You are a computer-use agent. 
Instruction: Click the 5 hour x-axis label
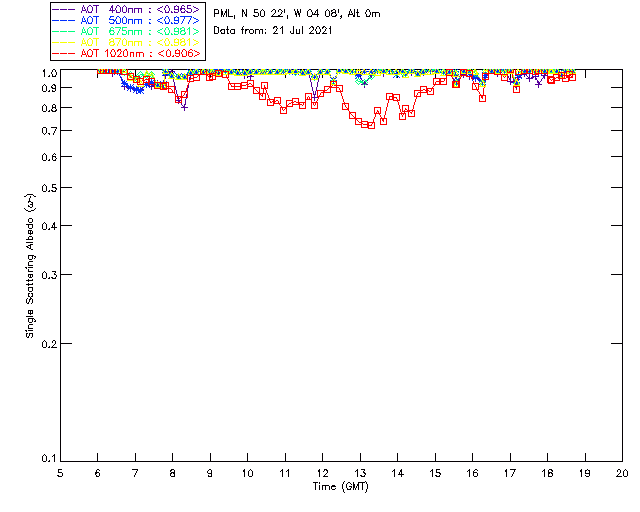click(x=60, y=473)
